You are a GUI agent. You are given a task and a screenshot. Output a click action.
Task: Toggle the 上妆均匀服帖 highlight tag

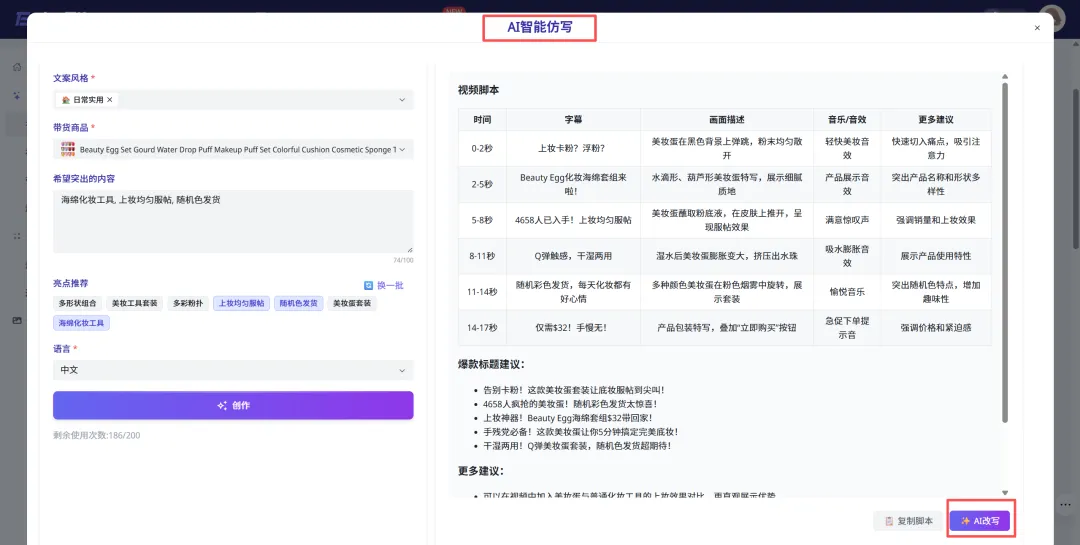tap(241, 303)
